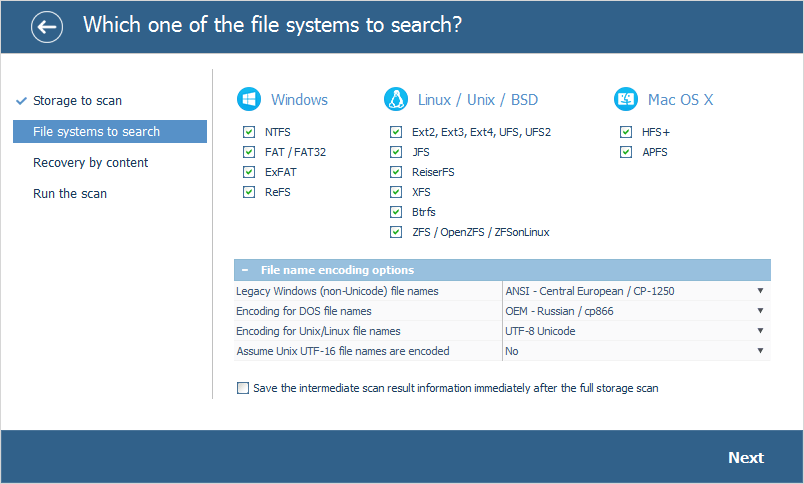
Task: Uncheck the HFS+ checkbox
Action: pyautogui.click(x=626, y=132)
